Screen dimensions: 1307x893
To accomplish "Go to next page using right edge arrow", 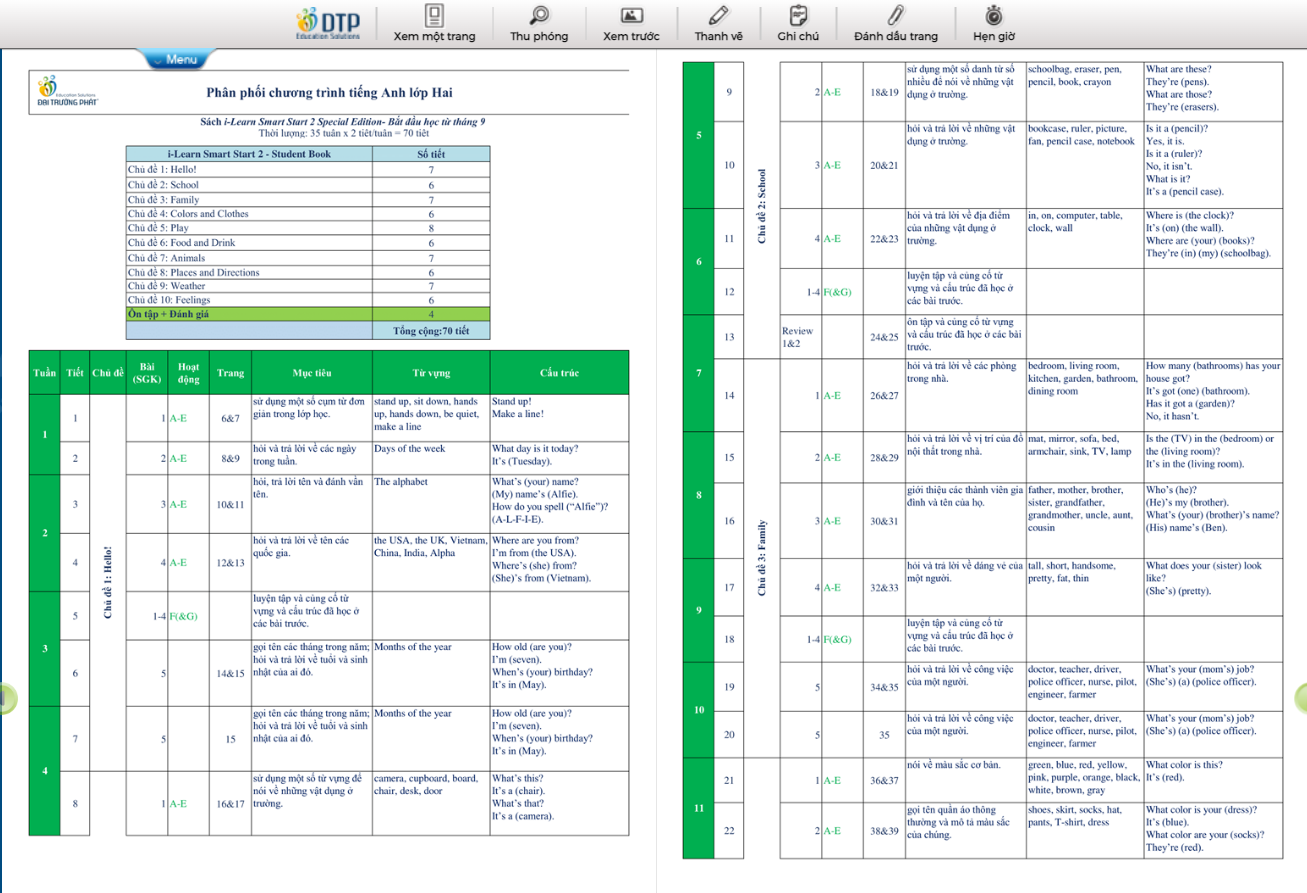I will click(1300, 698).
